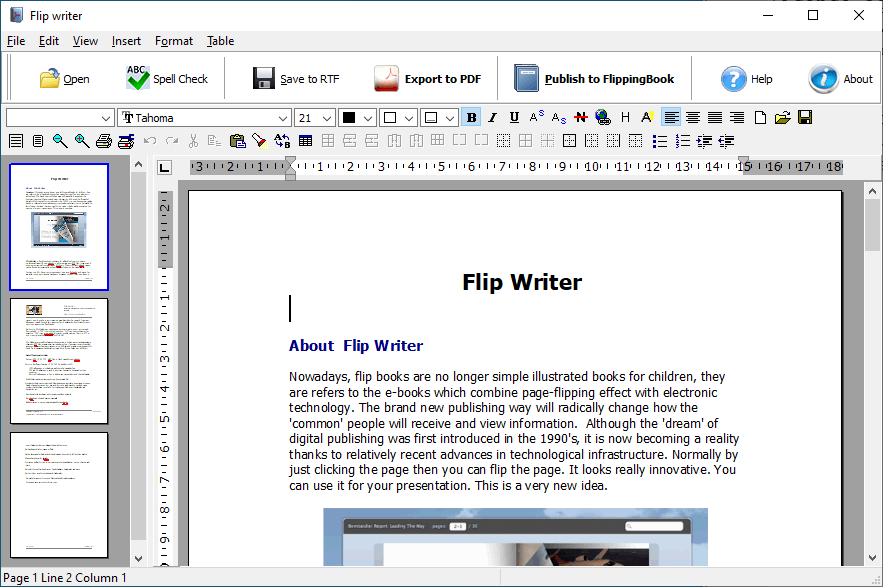Screen dimensions: 883x587
Task: Open the find and replace icon
Action: [x=282, y=141]
